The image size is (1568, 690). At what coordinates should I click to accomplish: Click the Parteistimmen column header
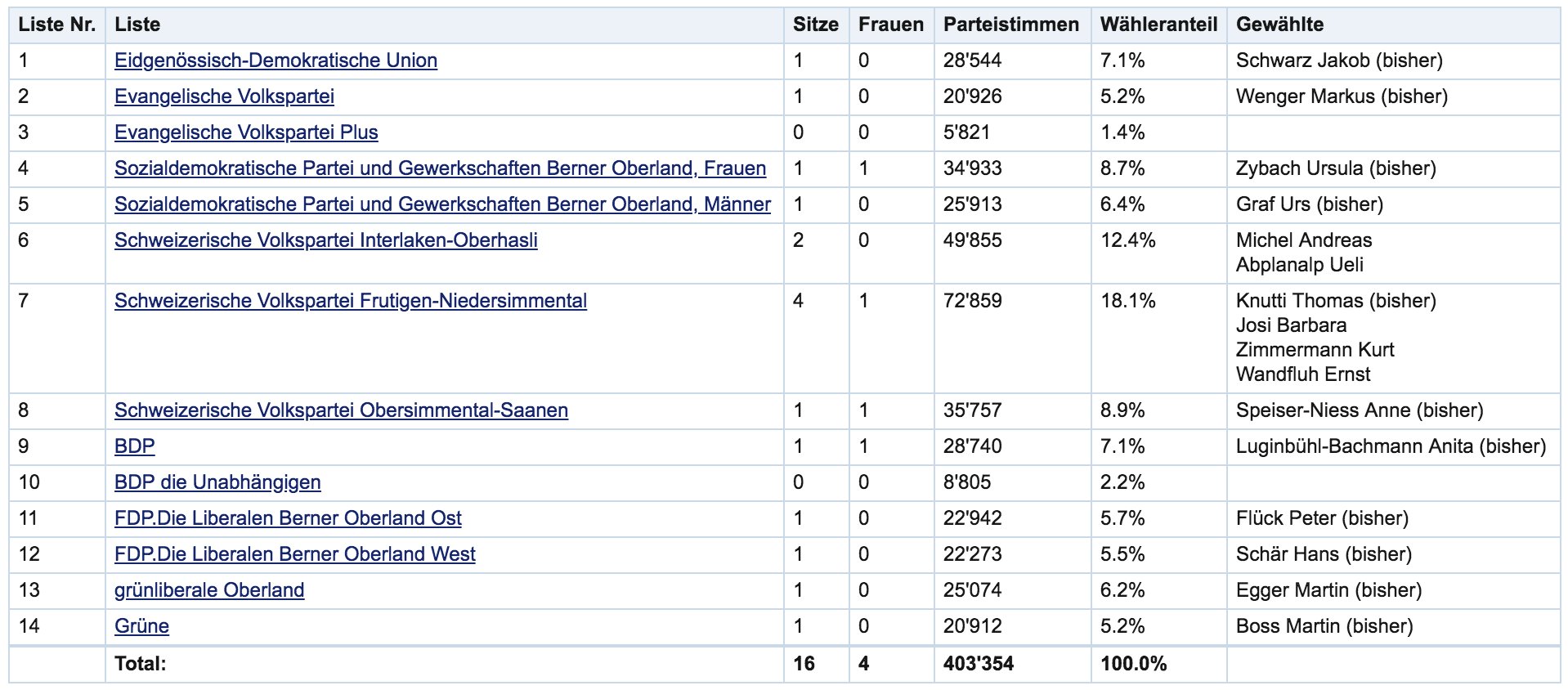[x=1011, y=25]
